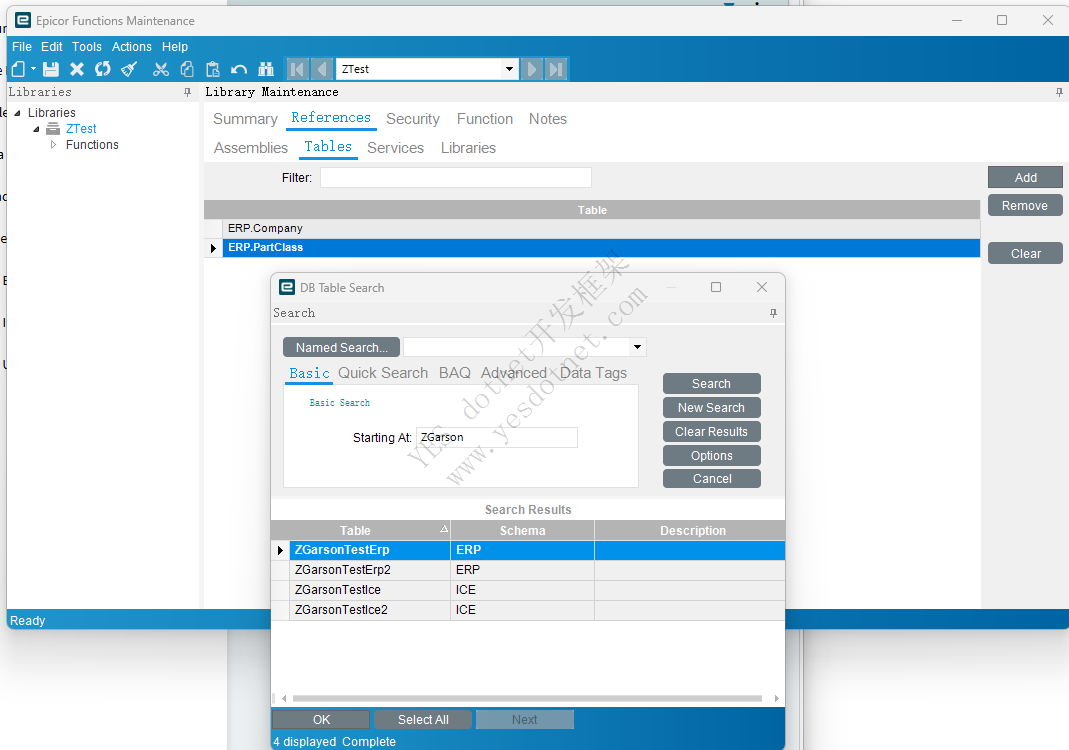Screen dimensions: 1069x750
Task: Open the ZTest library dropdown
Action: (509, 69)
